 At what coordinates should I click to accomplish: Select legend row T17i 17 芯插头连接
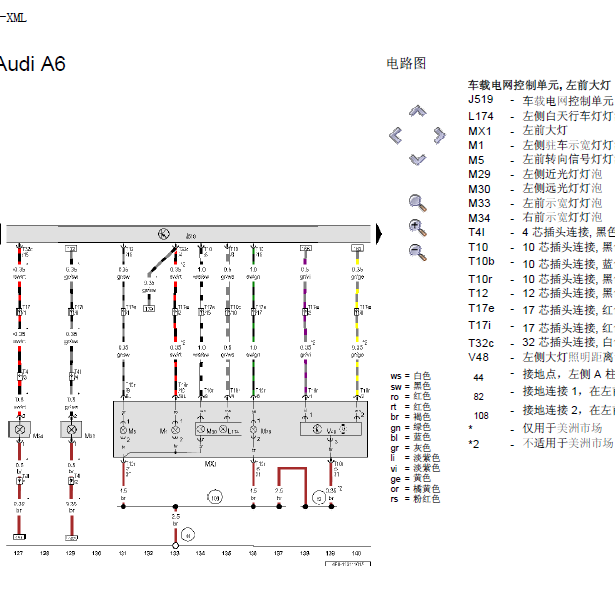[x=540, y=326]
